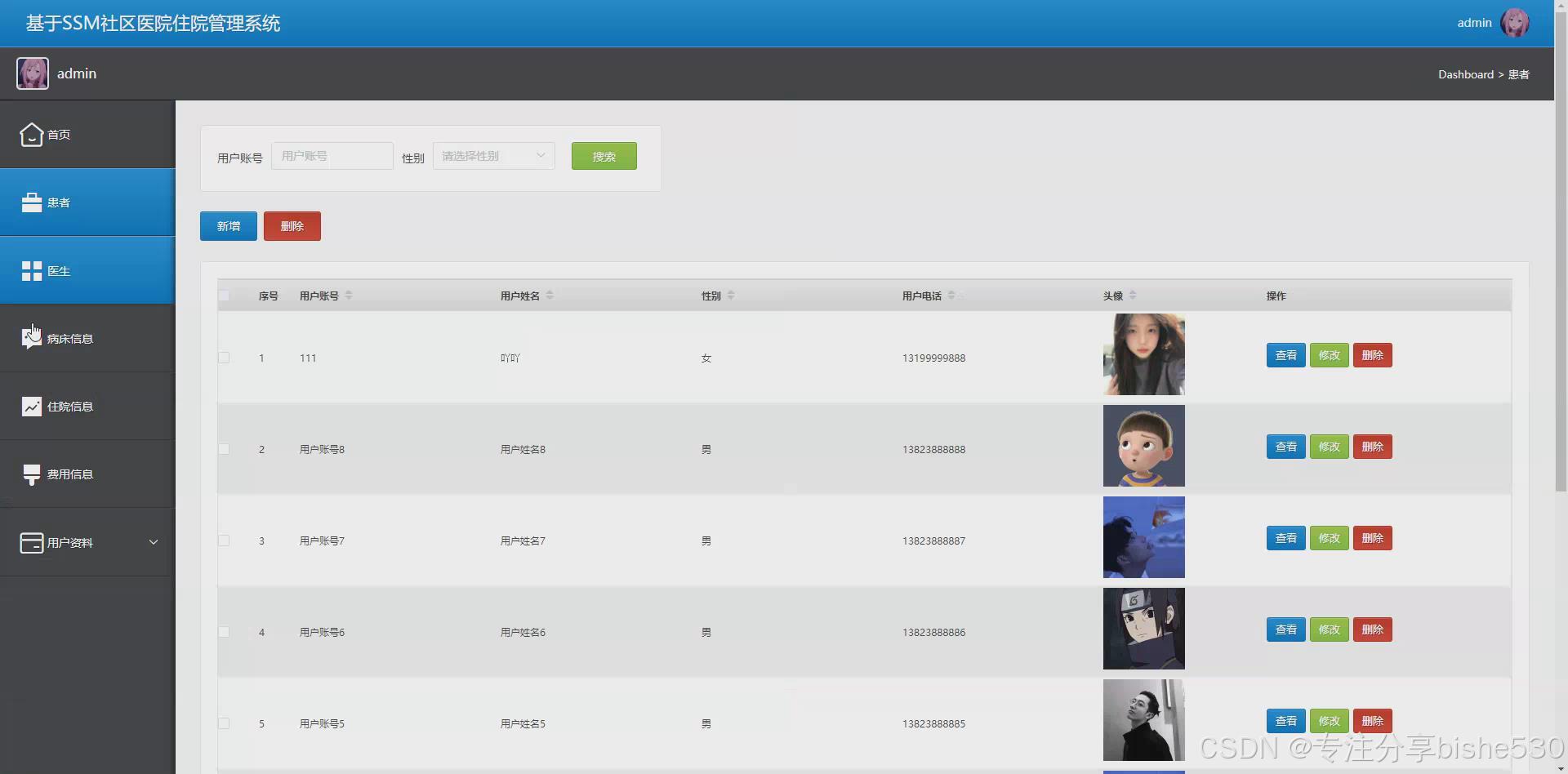Click the 费用信息 brush icon
Screen dimensions: 1568x774
(x=31, y=474)
